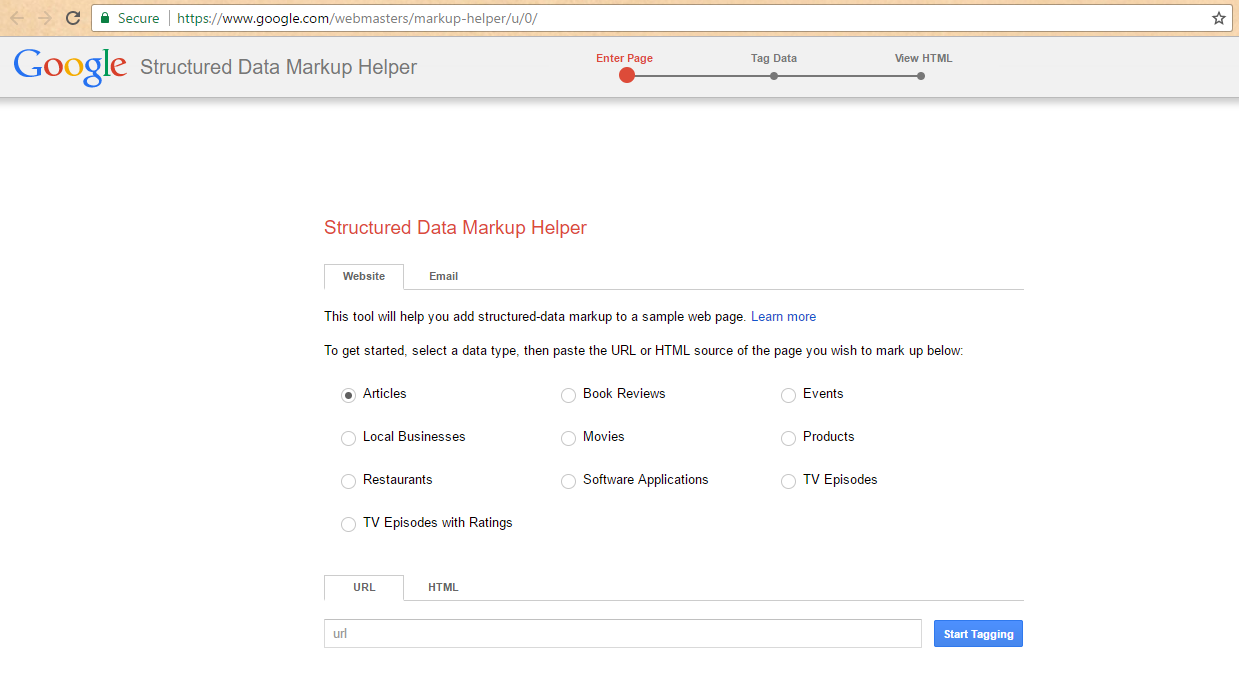The width and height of the screenshot is (1239, 695).
Task: Click the Tag Data step dot
Action: pos(774,76)
